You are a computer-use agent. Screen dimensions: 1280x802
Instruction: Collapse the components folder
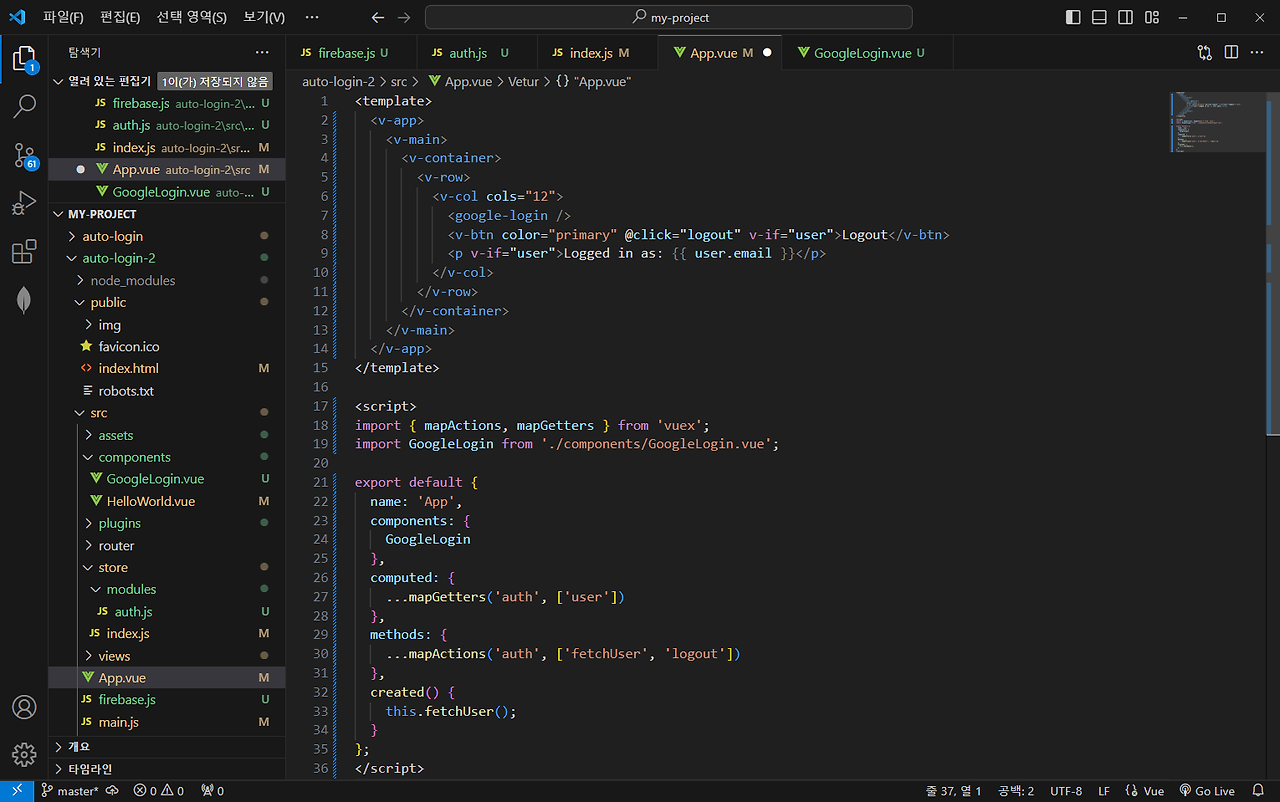pos(166,457)
